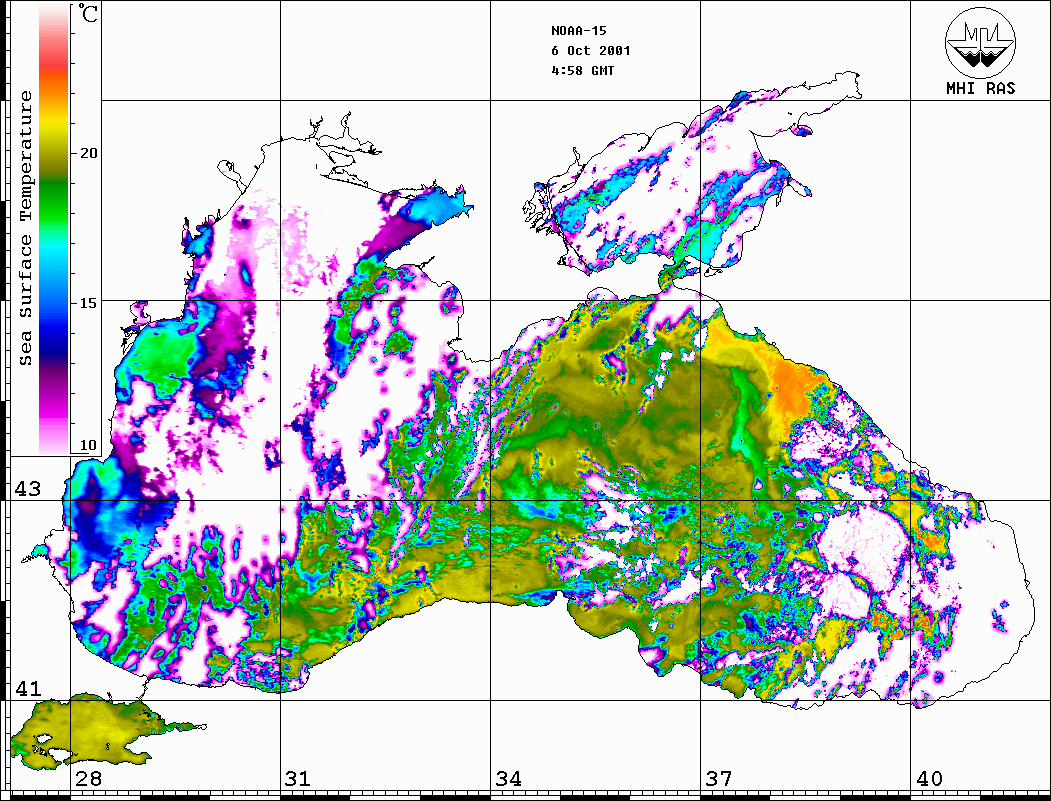This screenshot has height=801, width=1051.
Task: Click the dark blue band of the color scale
Action: coord(54,342)
